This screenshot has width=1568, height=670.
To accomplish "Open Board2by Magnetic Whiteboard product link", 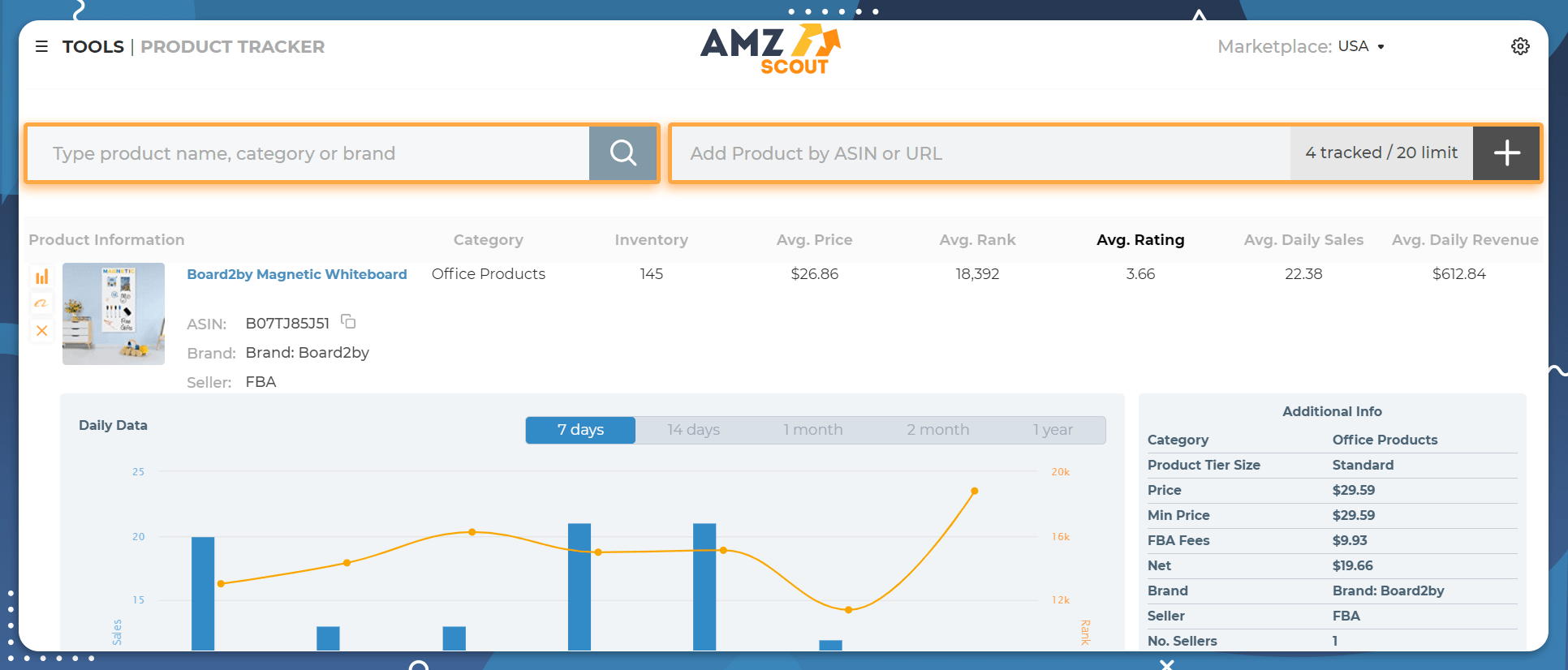I will point(297,274).
